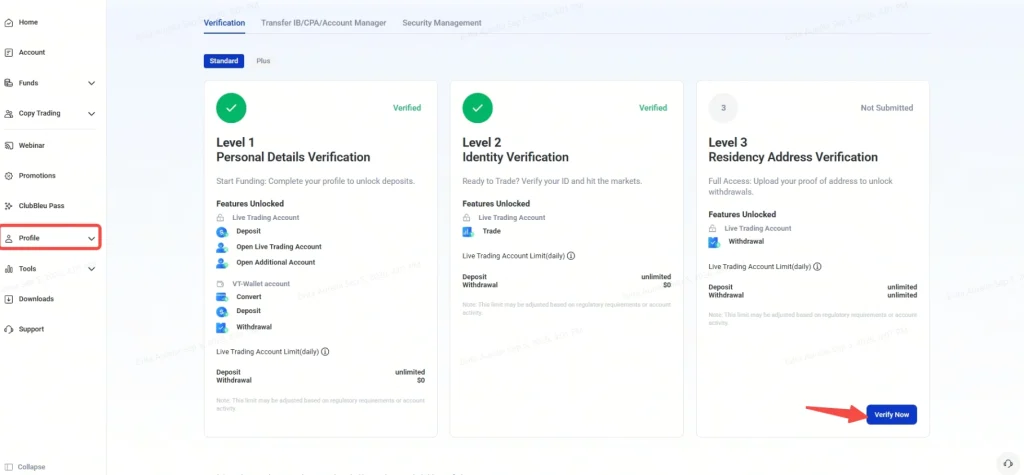The image size is (1024, 475).
Task: Click the Level 2 Trade chart icon
Action: [468, 231]
